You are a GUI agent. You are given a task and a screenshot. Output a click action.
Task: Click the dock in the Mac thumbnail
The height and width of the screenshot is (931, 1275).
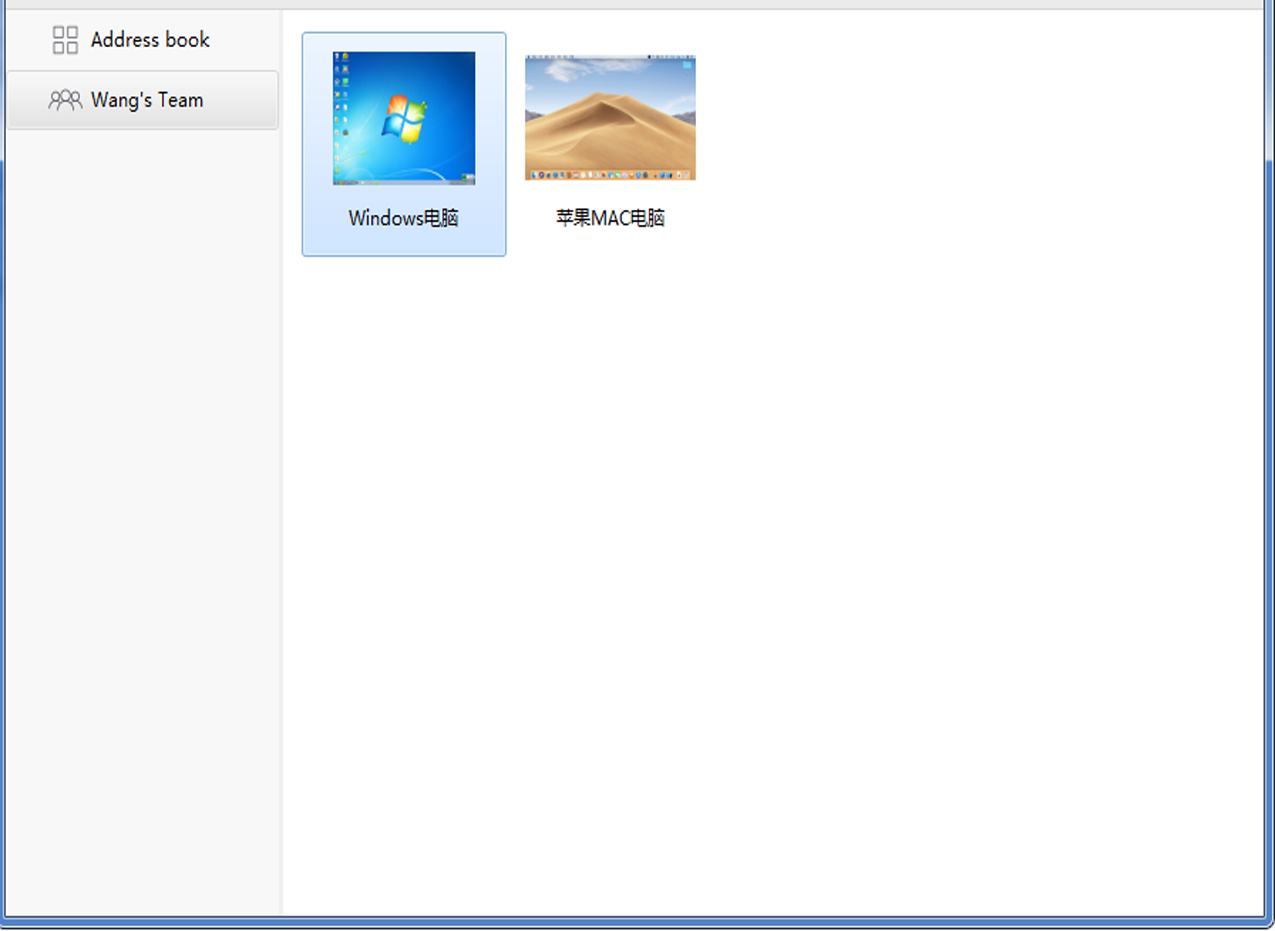click(610, 175)
